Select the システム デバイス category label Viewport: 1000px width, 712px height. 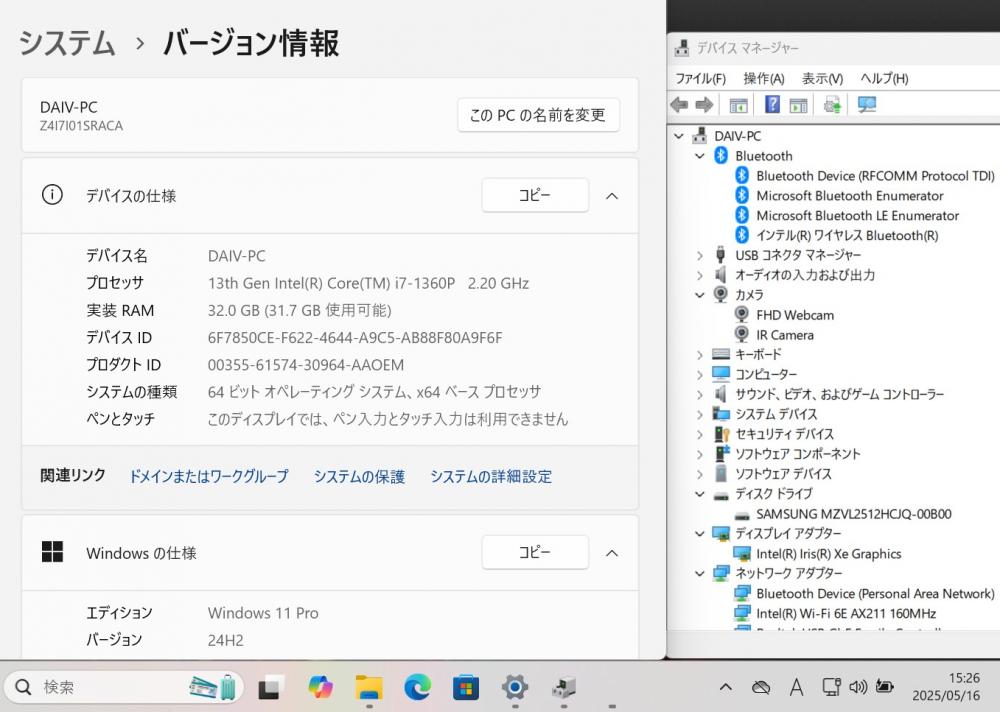point(776,414)
